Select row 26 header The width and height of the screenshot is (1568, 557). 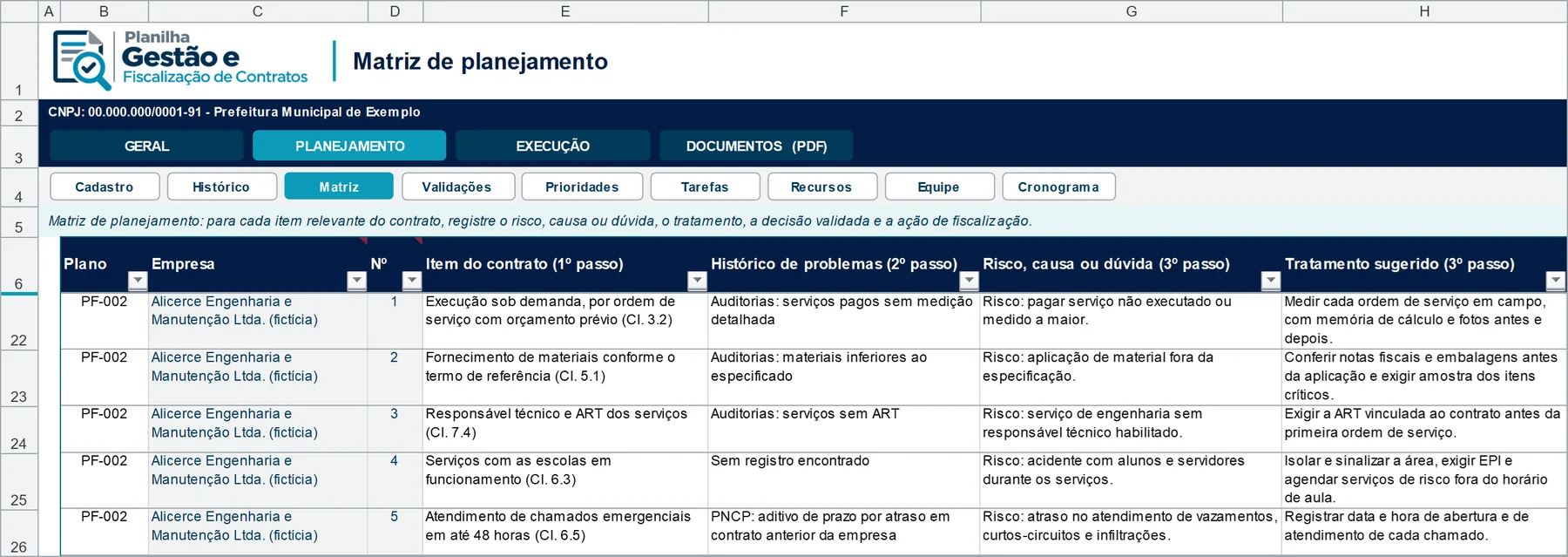[19, 533]
